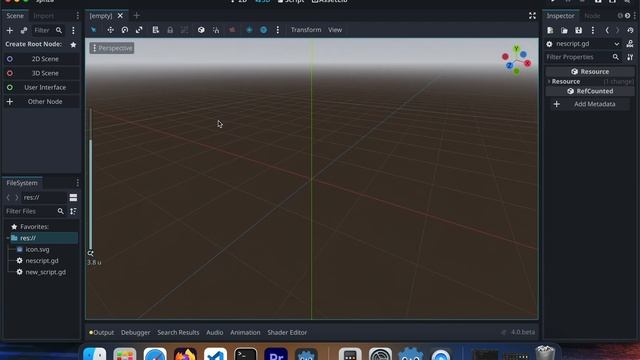Screen dimensions: 640x360
Task: Add a new scene tab with plus
Action: [136, 16]
